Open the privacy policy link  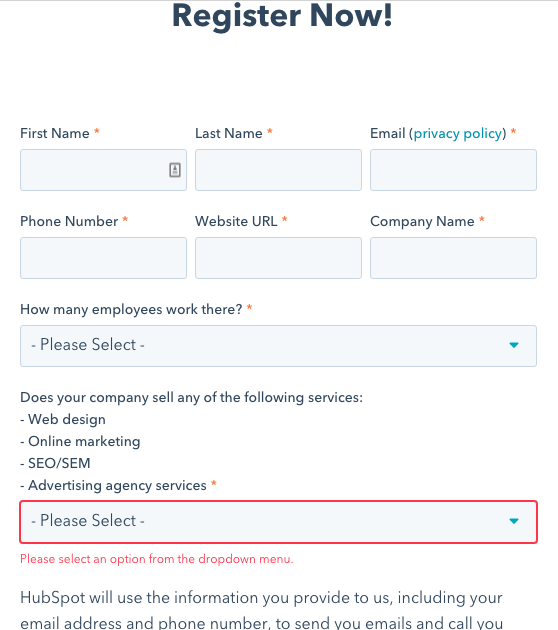(458, 134)
